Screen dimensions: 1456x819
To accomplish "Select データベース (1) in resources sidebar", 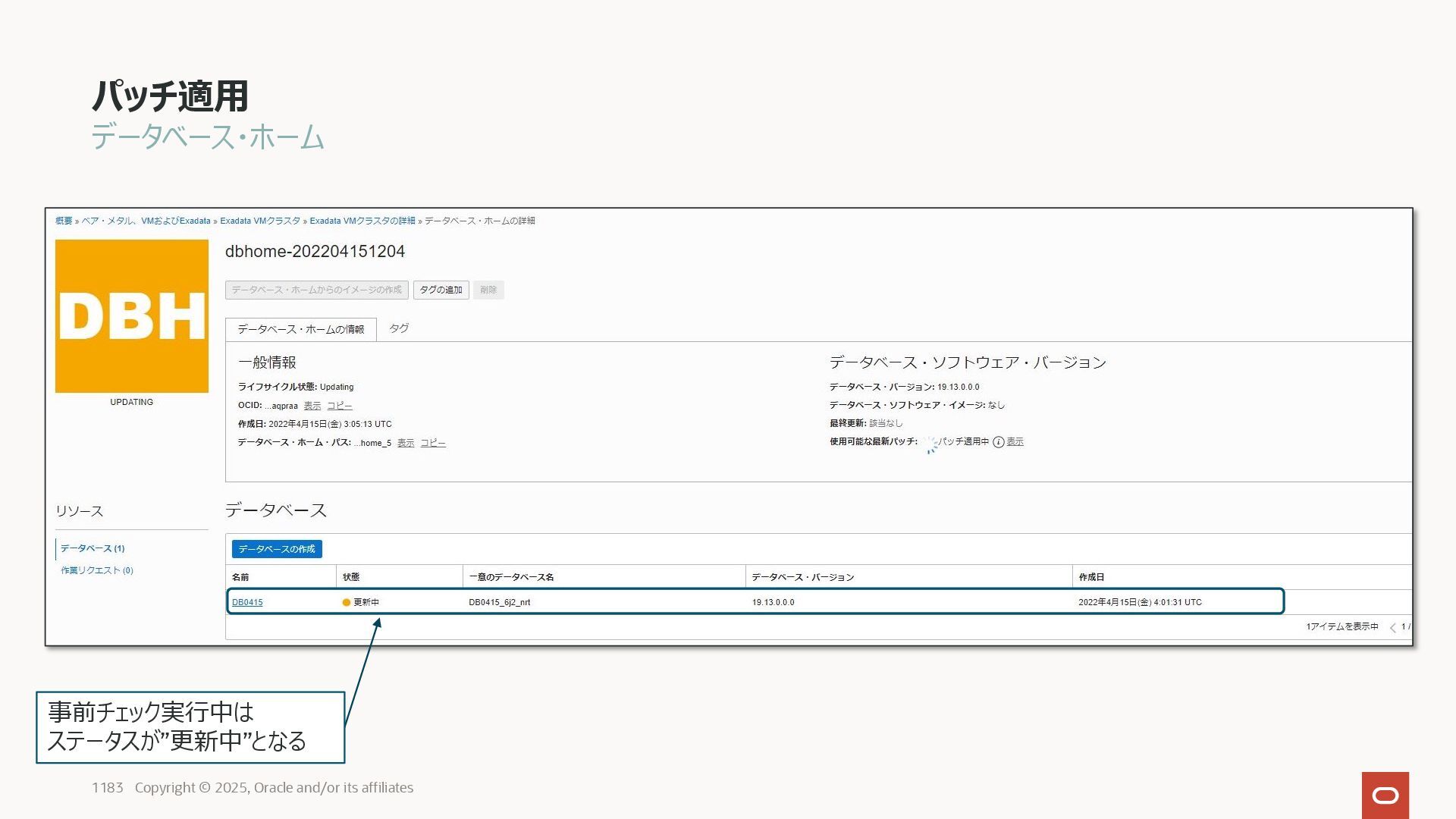I will coord(93,548).
